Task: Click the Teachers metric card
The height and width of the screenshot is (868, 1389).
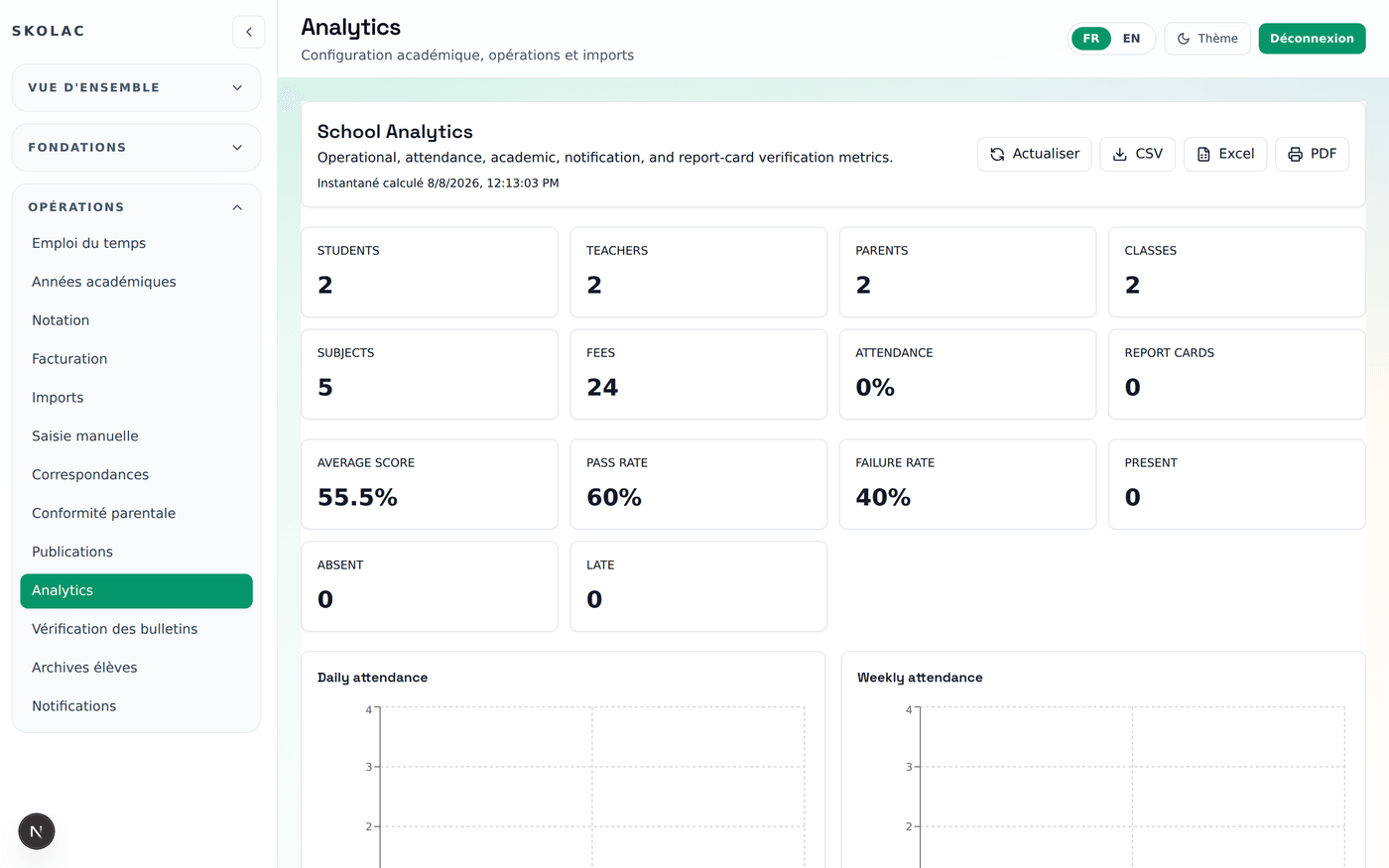Action: pyautogui.click(x=698, y=272)
